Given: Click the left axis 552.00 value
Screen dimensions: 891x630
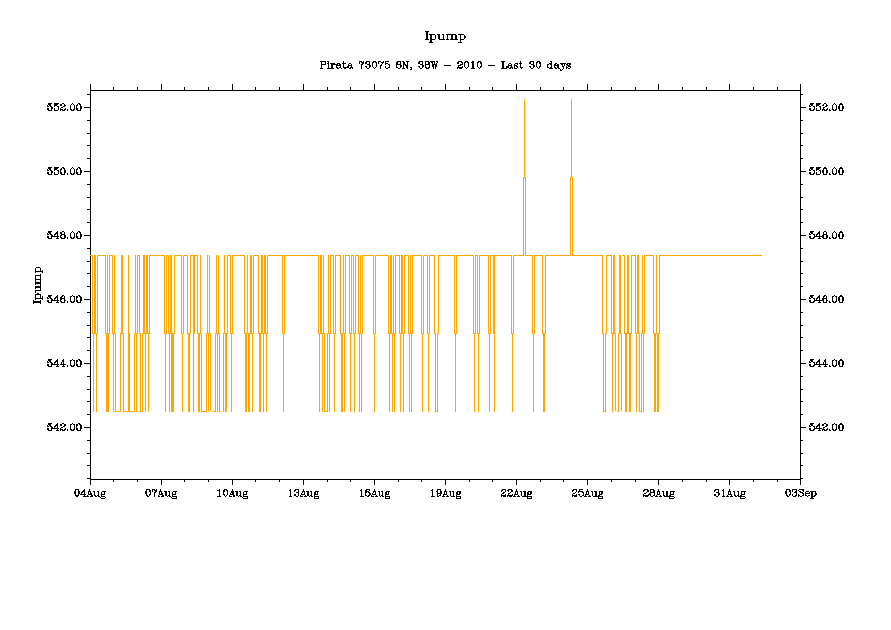Looking at the screenshot, I should [x=64, y=107].
